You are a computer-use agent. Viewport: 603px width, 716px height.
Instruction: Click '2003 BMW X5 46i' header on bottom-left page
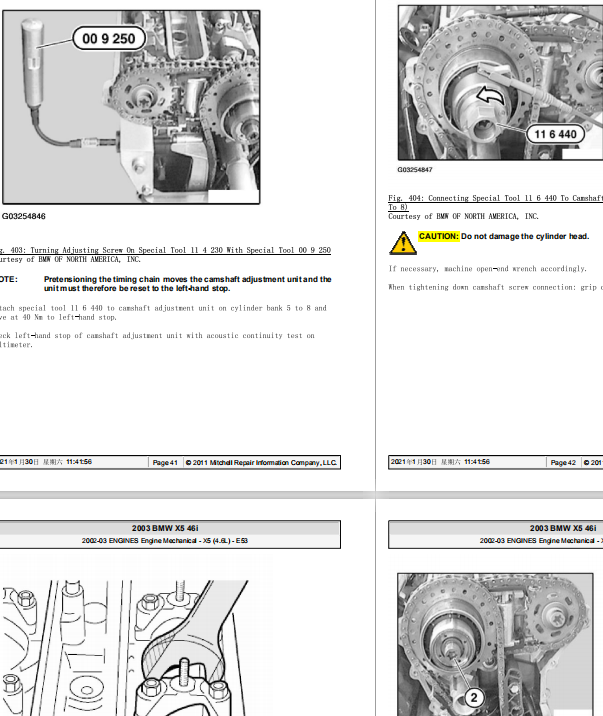pos(165,528)
